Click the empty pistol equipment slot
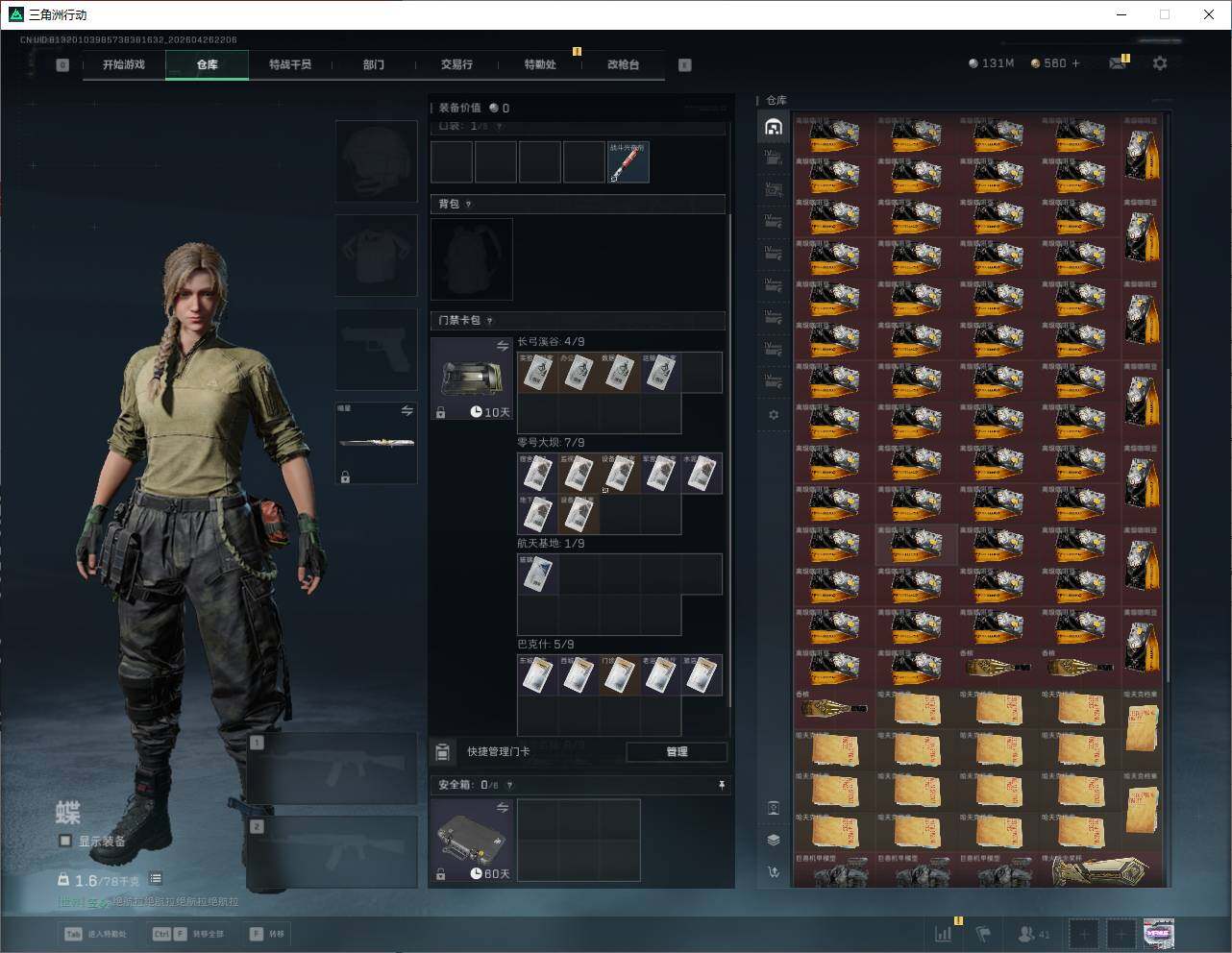The width and height of the screenshot is (1232, 953). coord(376,350)
